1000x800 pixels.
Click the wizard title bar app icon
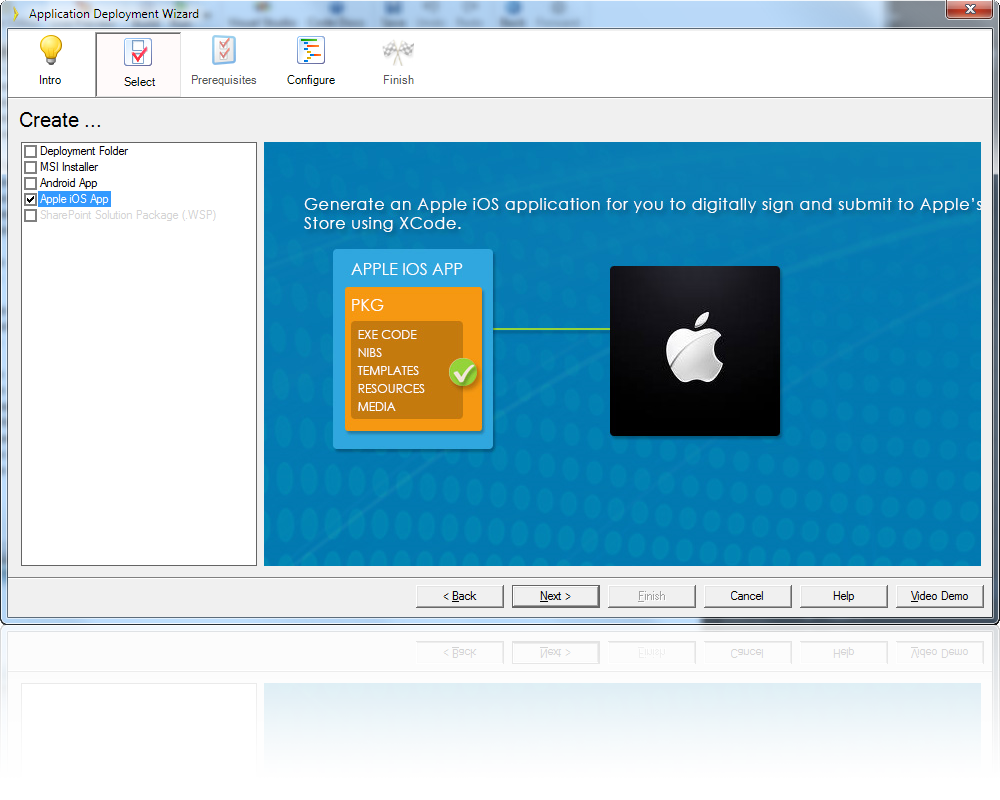tap(14, 14)
